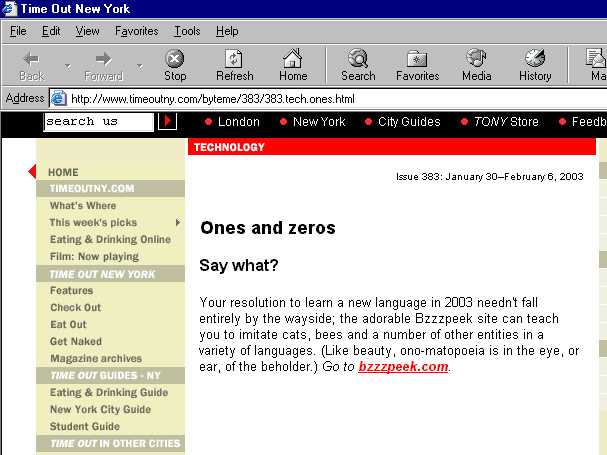This screenshot has width=607, height=455.
Task: Visit the TONY Store link
Action: click(x=506, y=122)
